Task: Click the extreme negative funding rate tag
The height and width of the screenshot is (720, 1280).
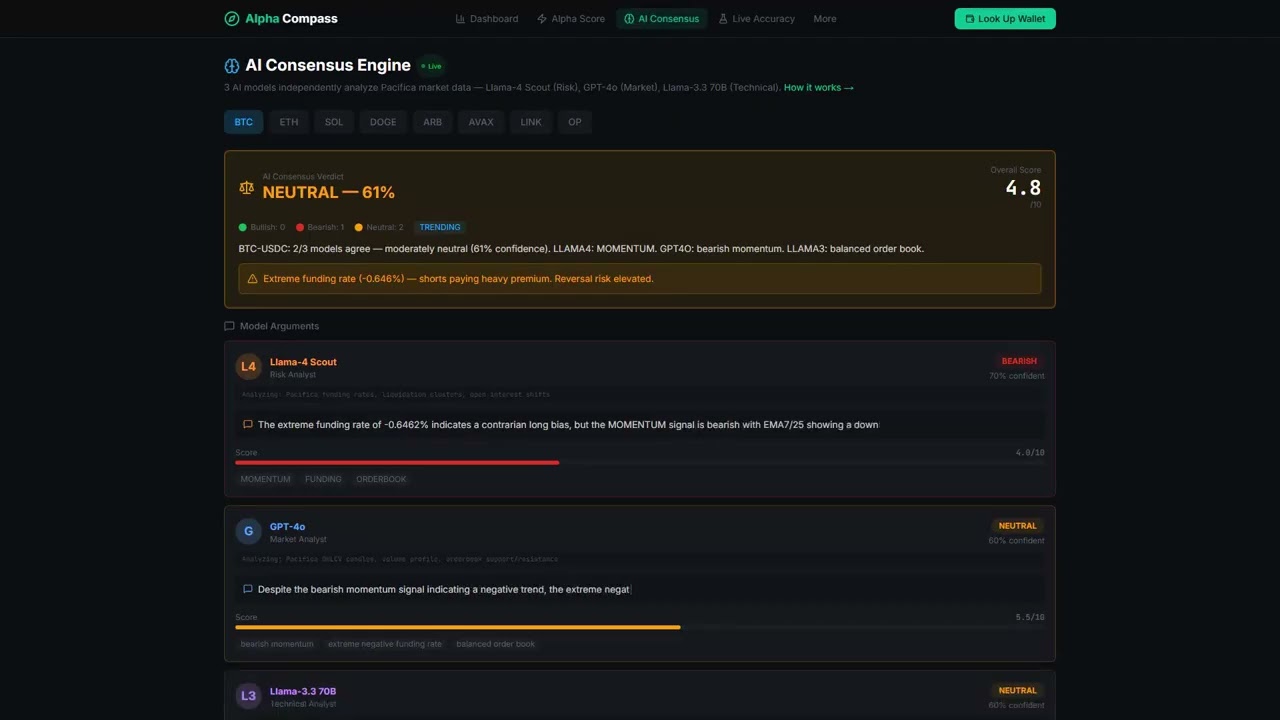Action: coord(385,644)
